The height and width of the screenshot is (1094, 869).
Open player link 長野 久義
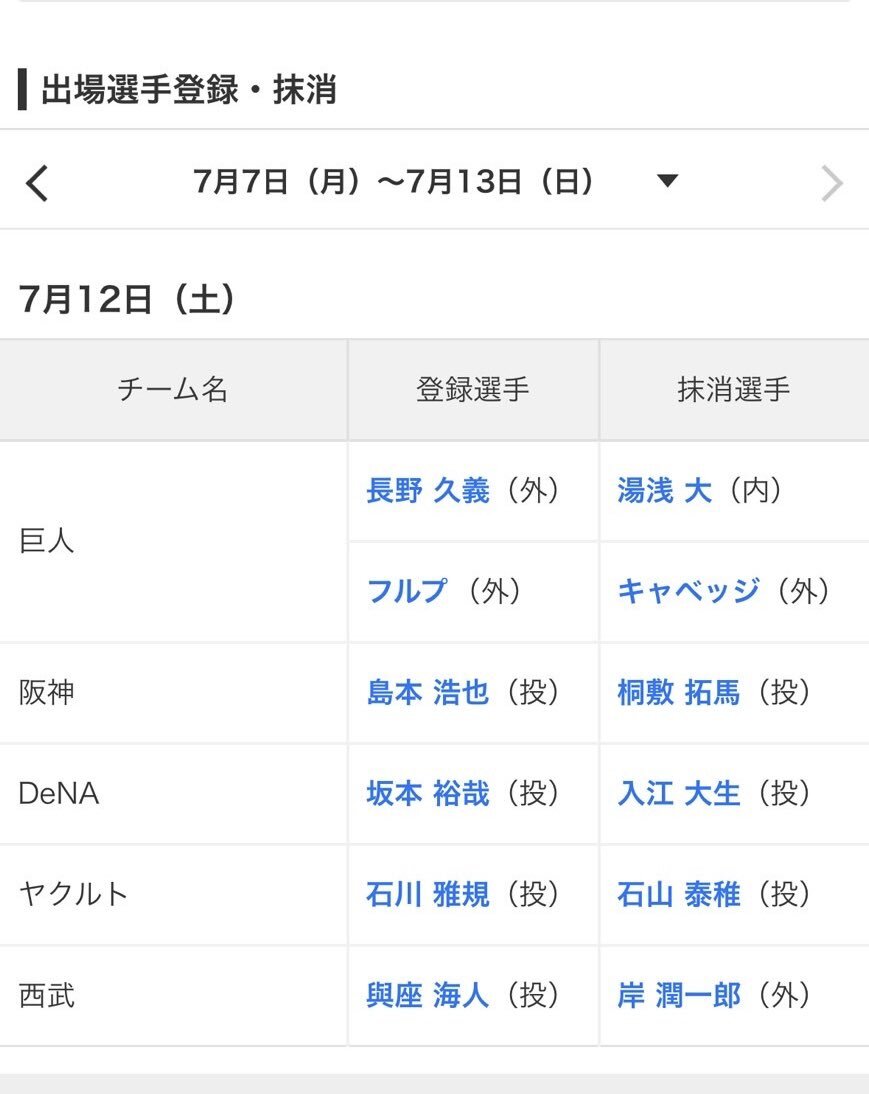tap(428, 490)
